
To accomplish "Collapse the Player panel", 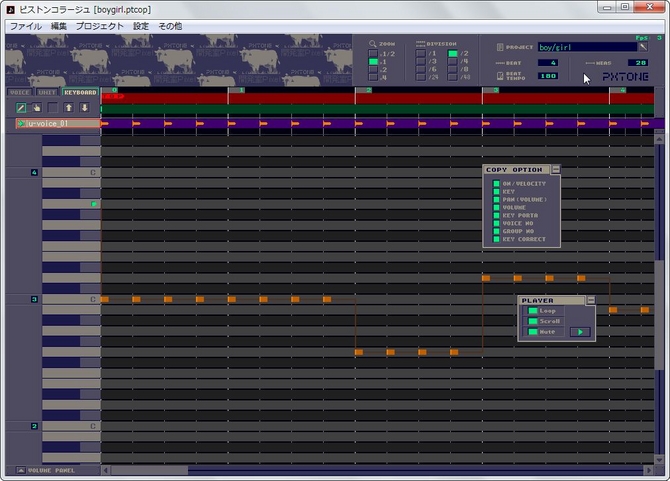I will (x=590, y=300).
